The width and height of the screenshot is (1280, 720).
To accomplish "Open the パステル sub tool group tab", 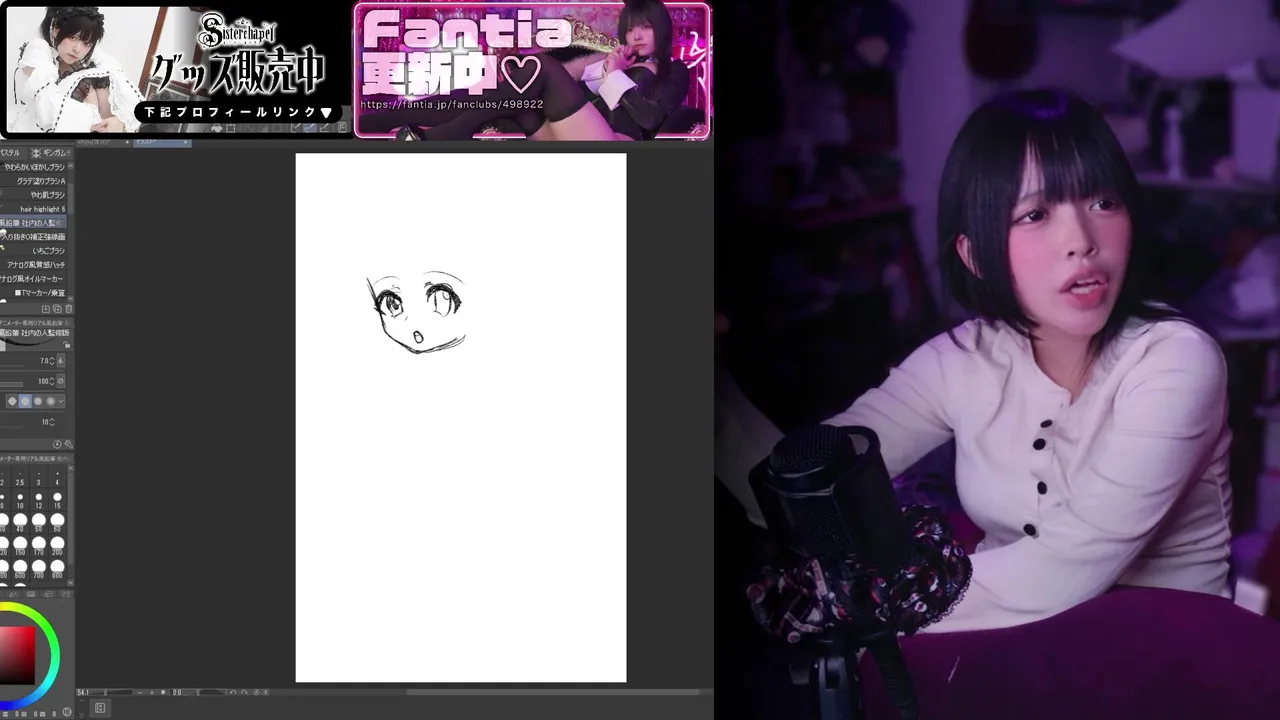I will coord(11,152).
